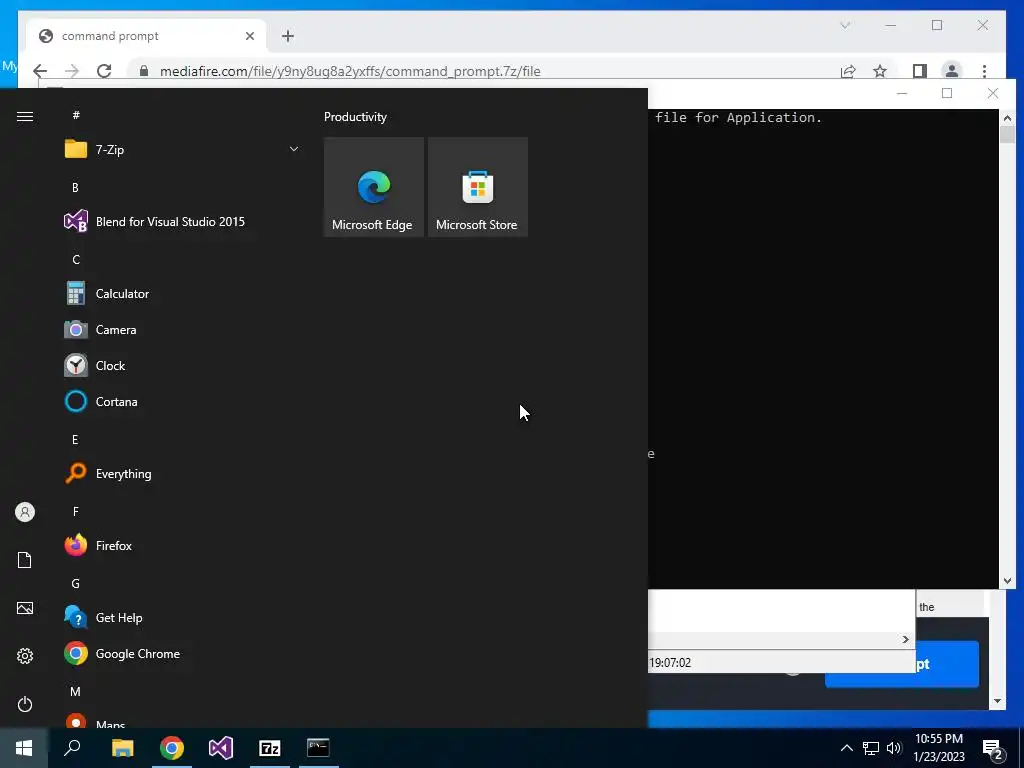
Task: Click the Power button in Start
Action: (25, 704)
